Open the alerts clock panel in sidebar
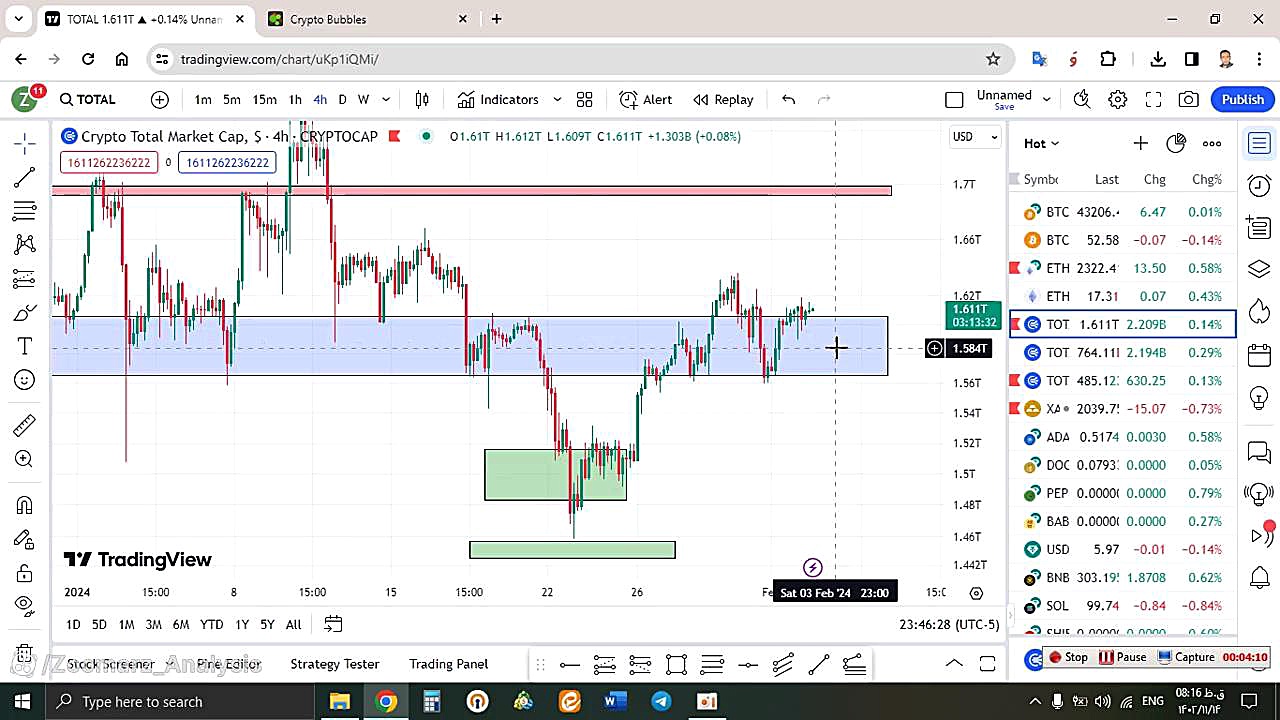Viewport: 1280px width, 720px height. (x=1259, y=186)
